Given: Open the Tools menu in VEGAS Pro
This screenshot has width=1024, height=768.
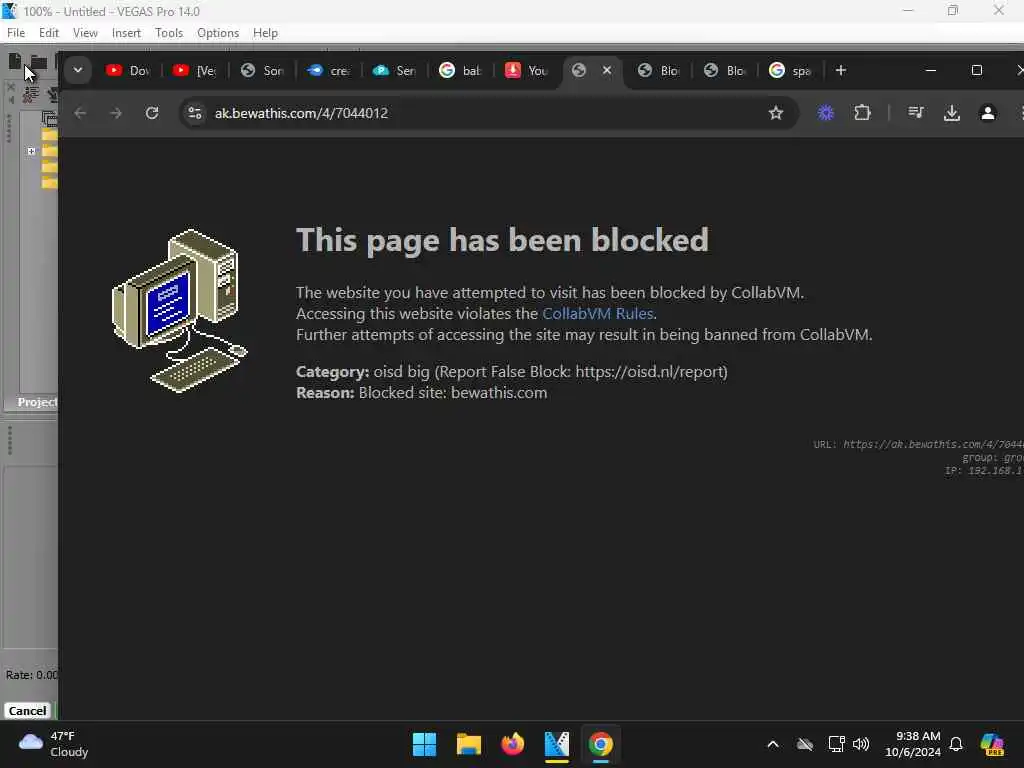Looking at the screenshot, I should (169, 33).
